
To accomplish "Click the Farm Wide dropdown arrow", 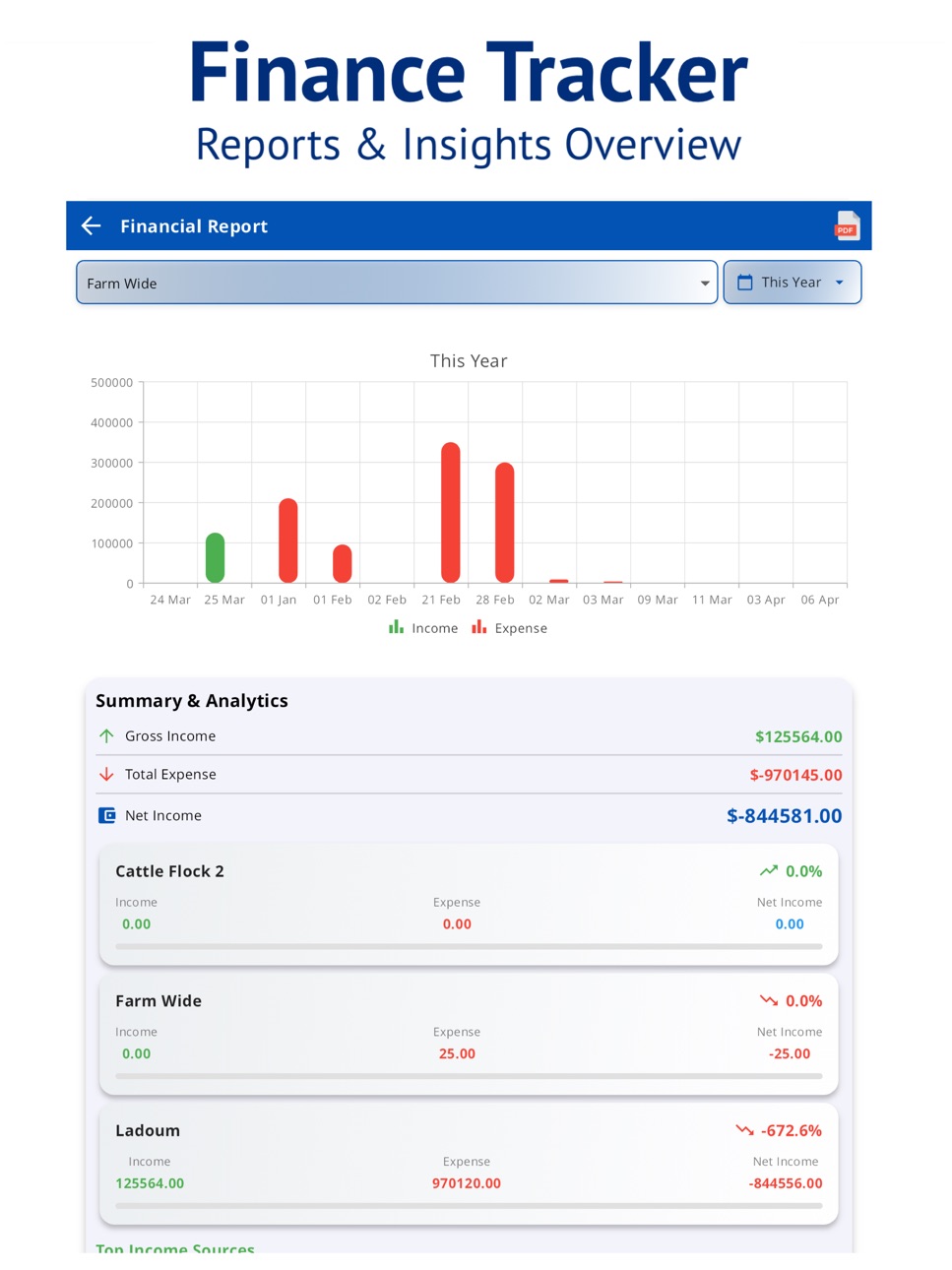I will click(705, 284).
